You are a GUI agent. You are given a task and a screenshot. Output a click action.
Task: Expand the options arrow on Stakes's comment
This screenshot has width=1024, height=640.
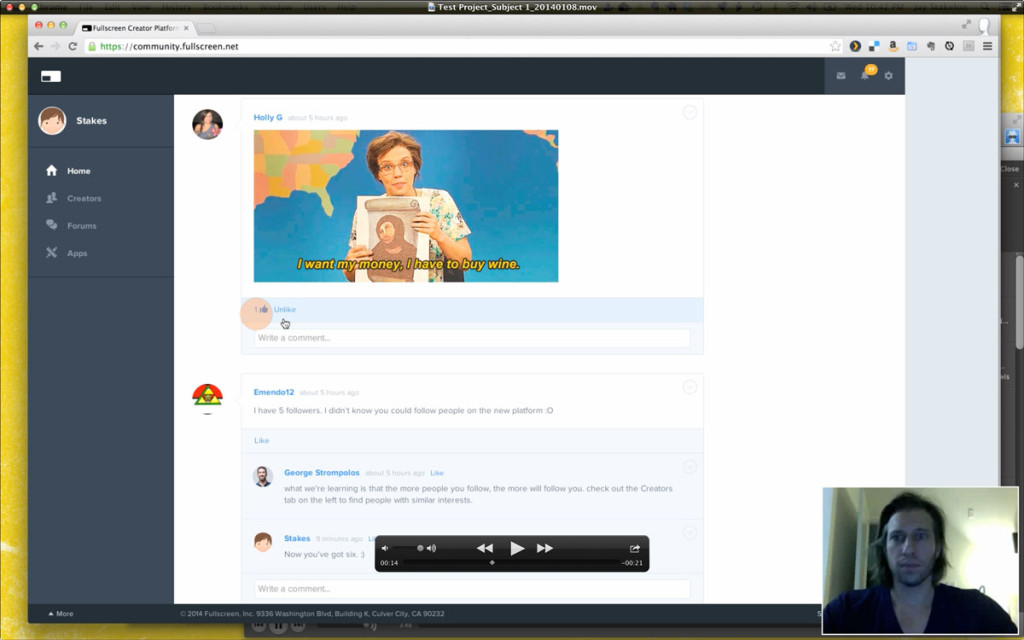coord(690,533)
